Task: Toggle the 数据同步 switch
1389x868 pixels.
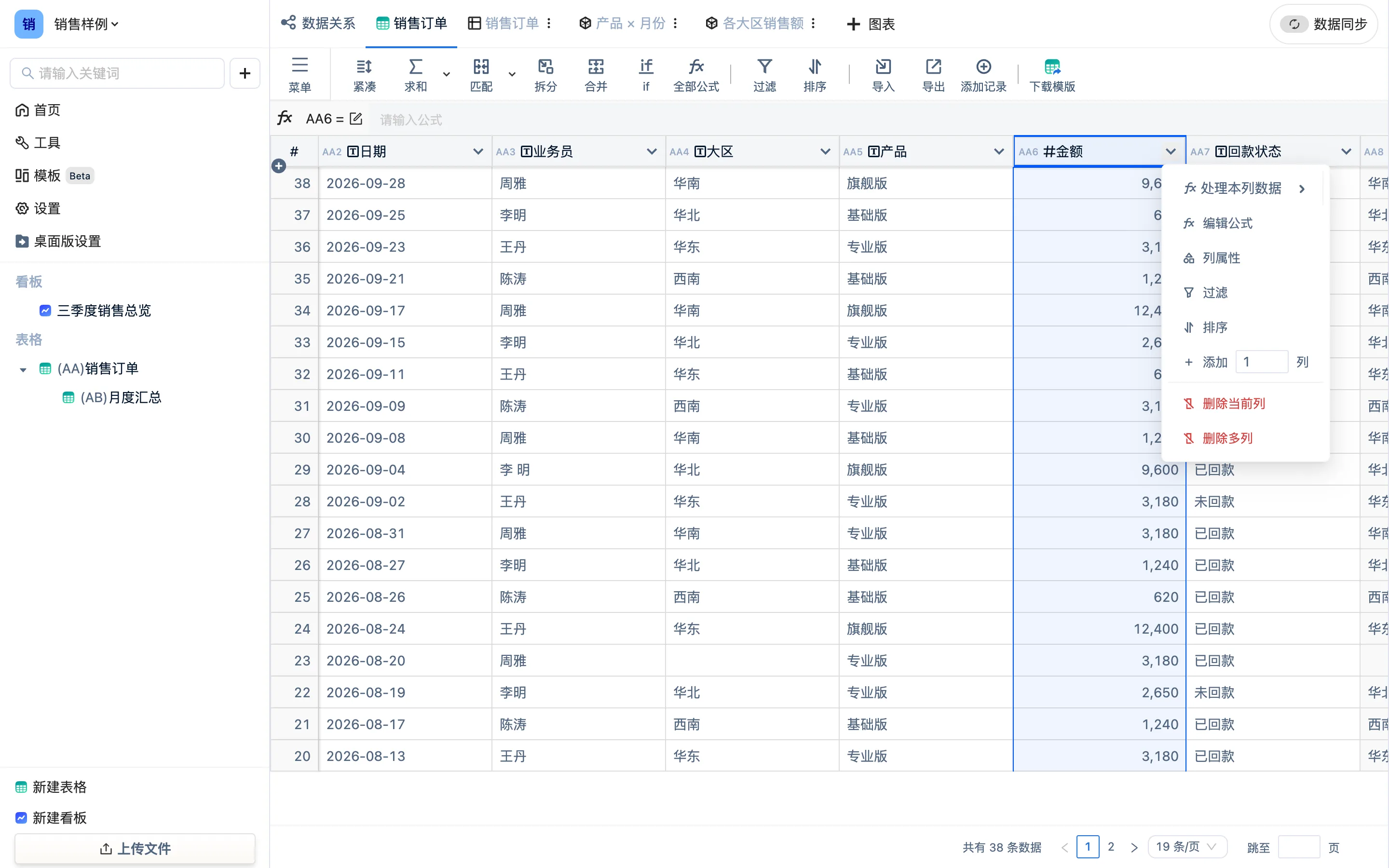Action: point(1294,24)
